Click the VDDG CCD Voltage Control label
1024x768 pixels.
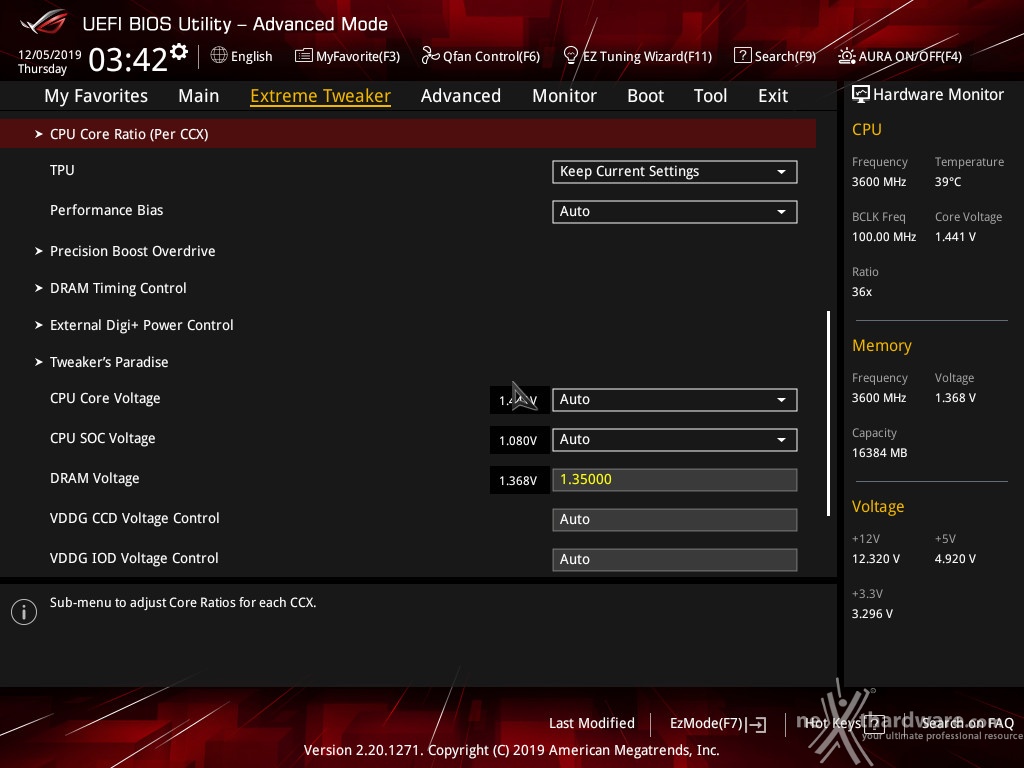(x=135, y=518)
